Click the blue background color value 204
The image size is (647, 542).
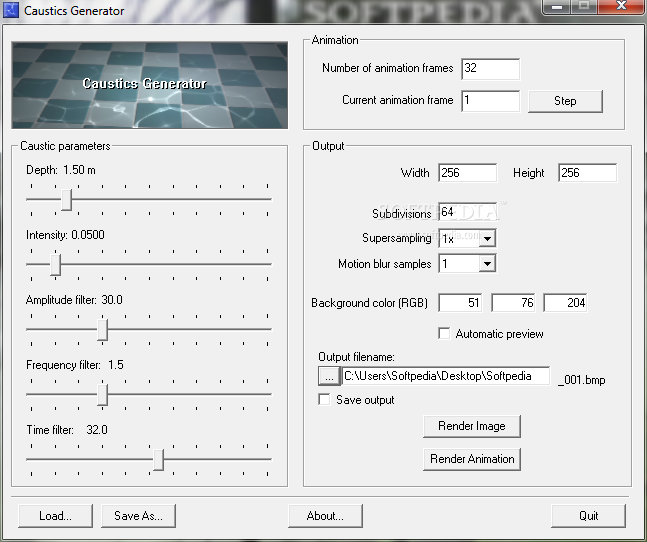[565, 303]
